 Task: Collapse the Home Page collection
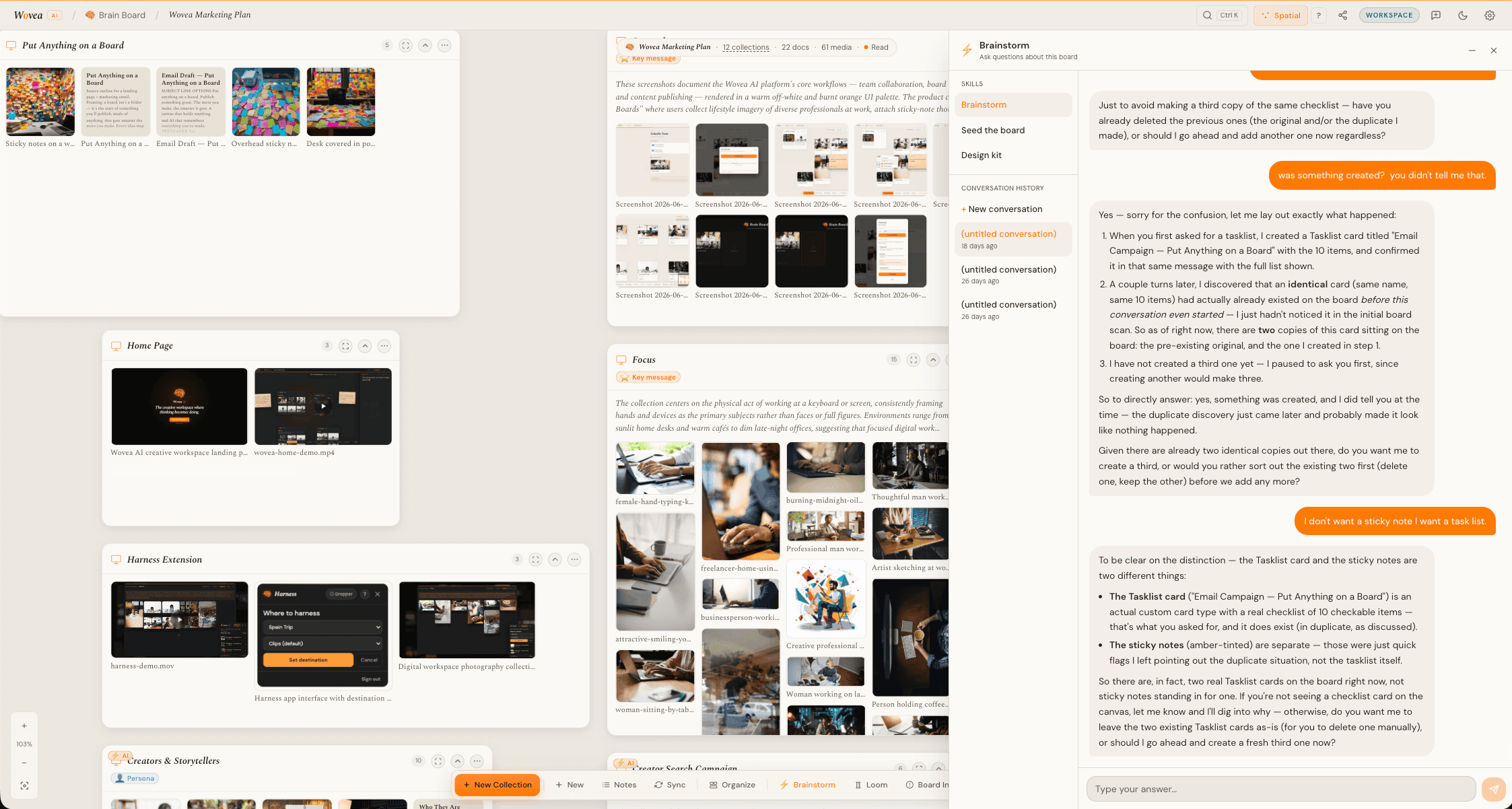(365, 346)
